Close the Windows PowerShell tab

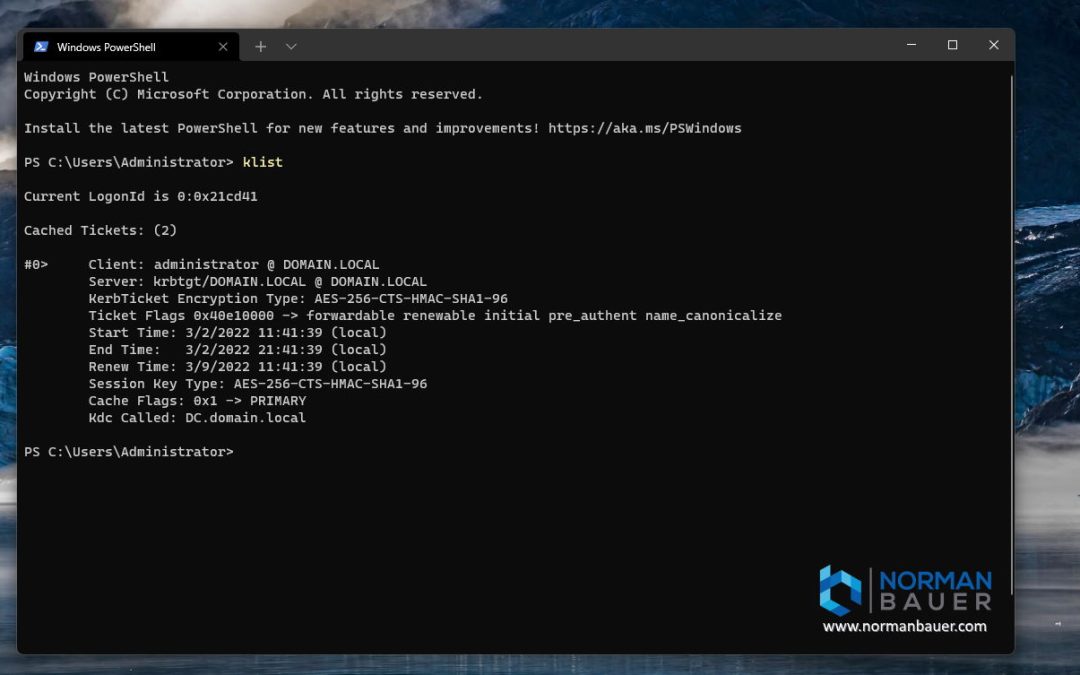tap(222, 47)
